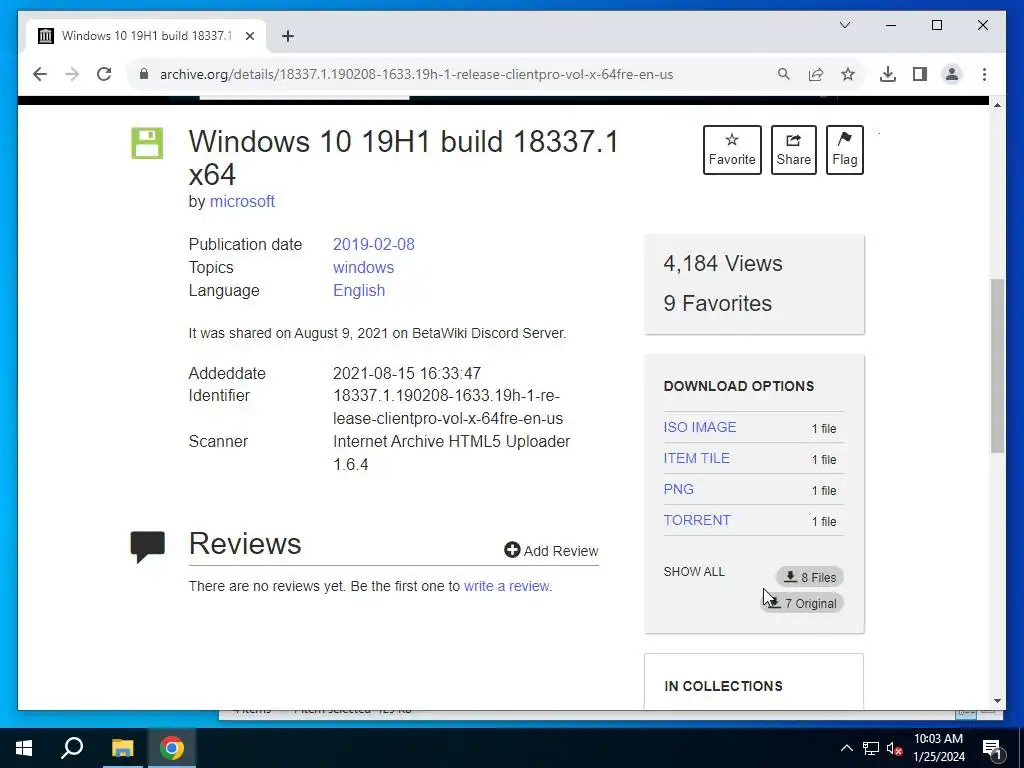
Task: Open a new browser tab
Action: pyautogui.click(x=288, y=36)
